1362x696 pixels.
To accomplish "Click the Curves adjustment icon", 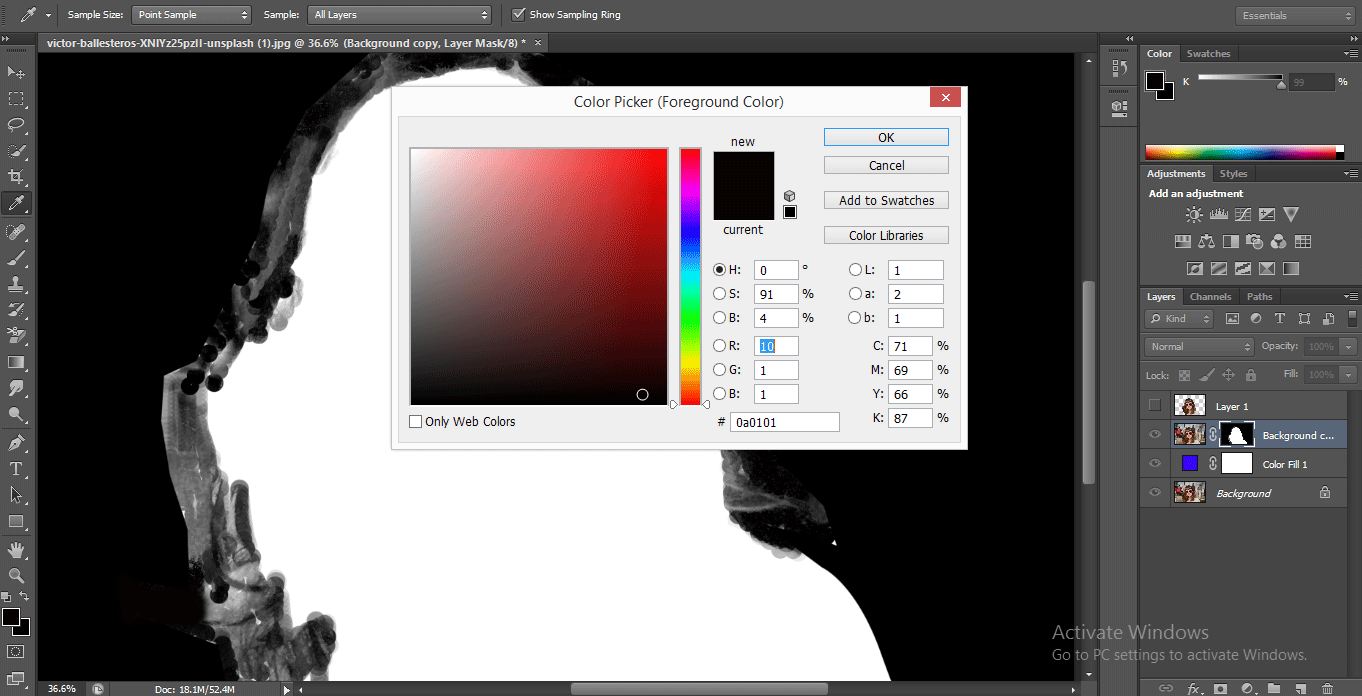I will [x=1242, y=214].
